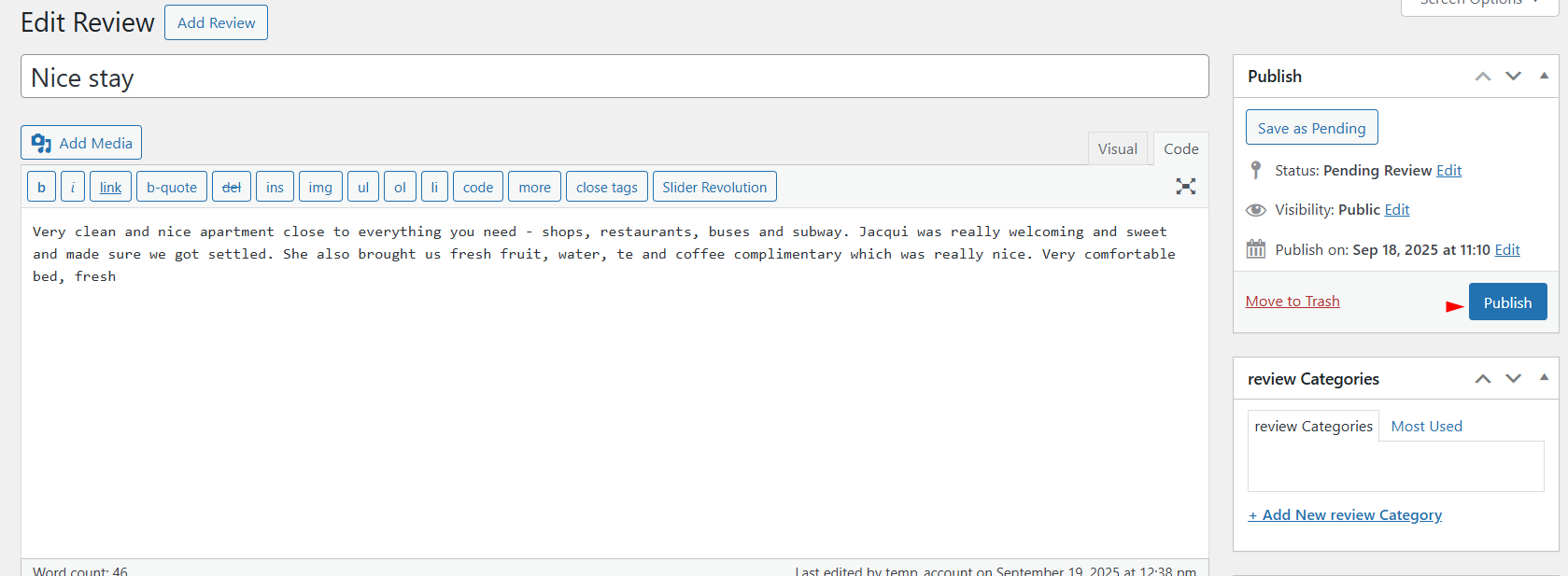
Task: Click the review title input field
Action: (x=614, y=77)
